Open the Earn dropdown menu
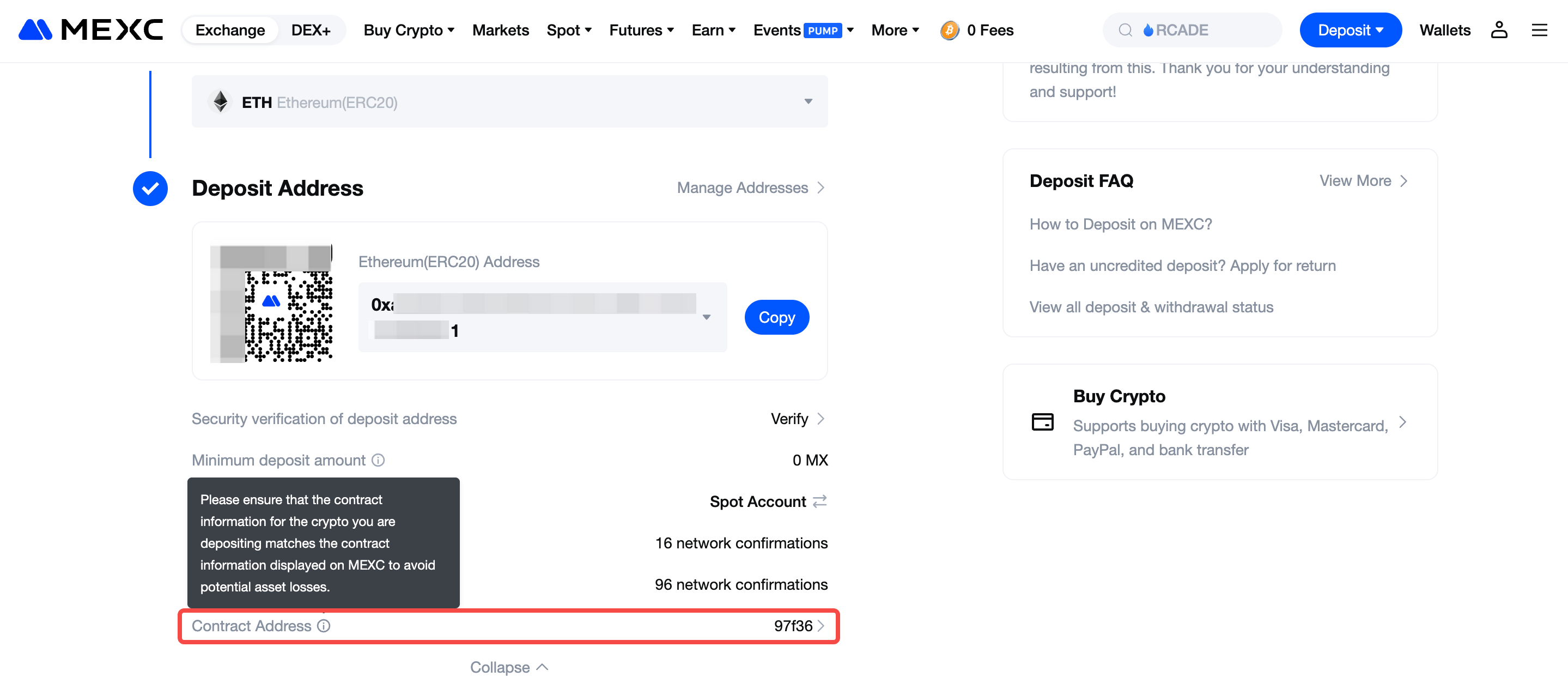 tap(713, 30)
